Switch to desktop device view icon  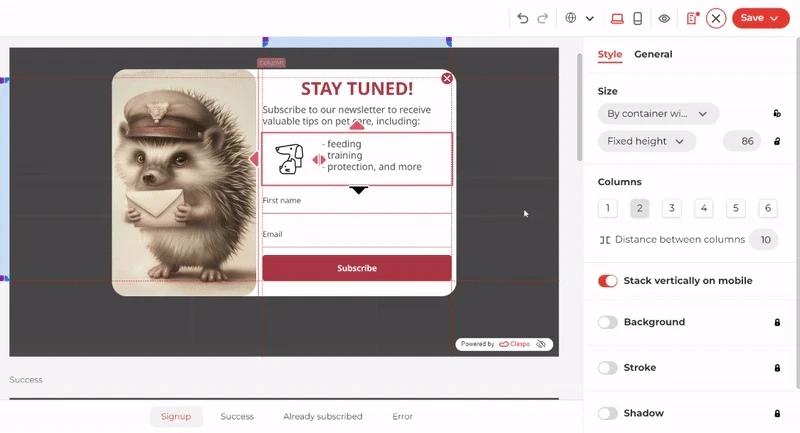[617, 19]
